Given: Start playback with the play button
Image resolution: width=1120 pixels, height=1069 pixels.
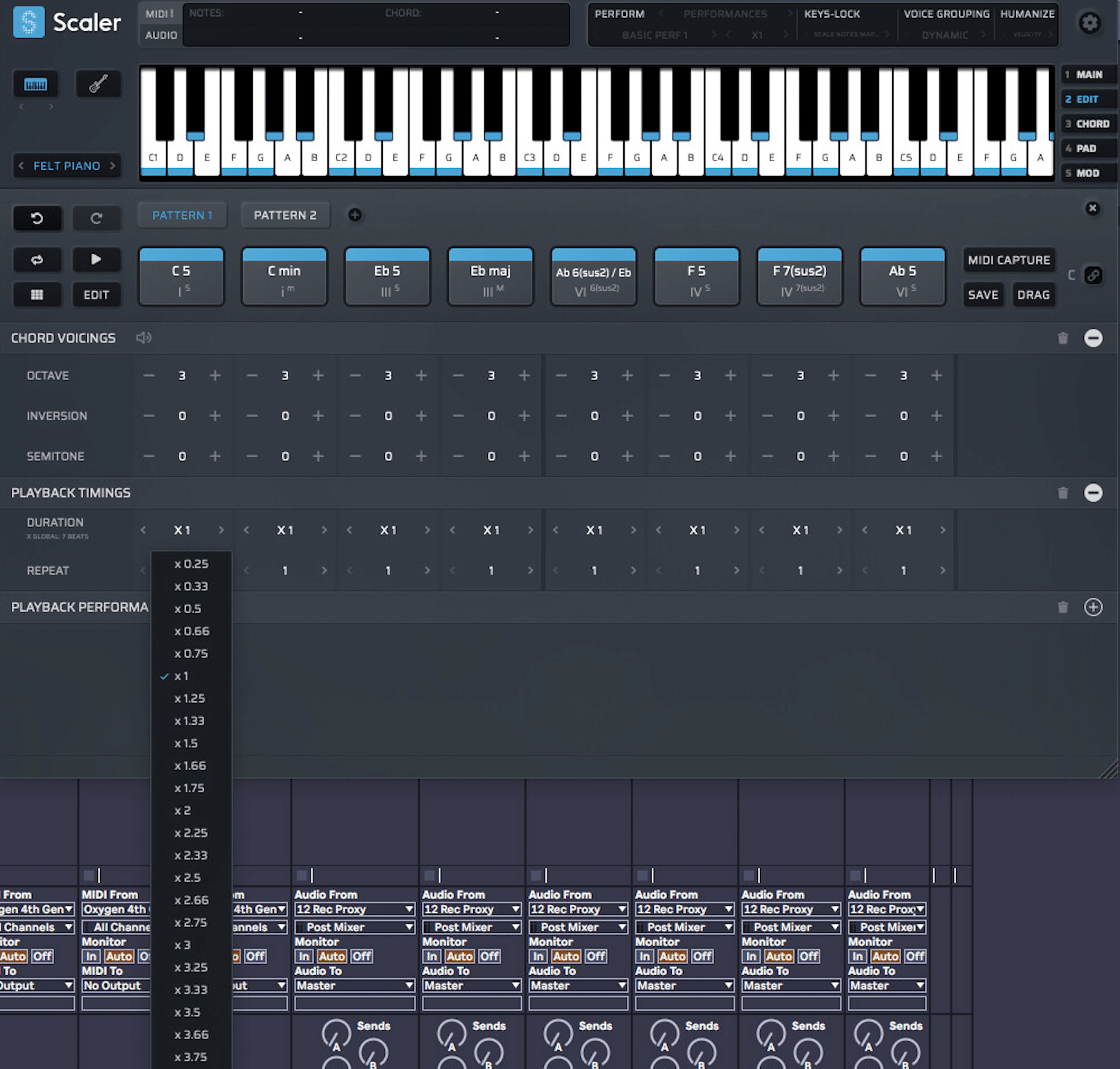Looking at the screenshot, I should pyautogui.click(x=97, y=259).
